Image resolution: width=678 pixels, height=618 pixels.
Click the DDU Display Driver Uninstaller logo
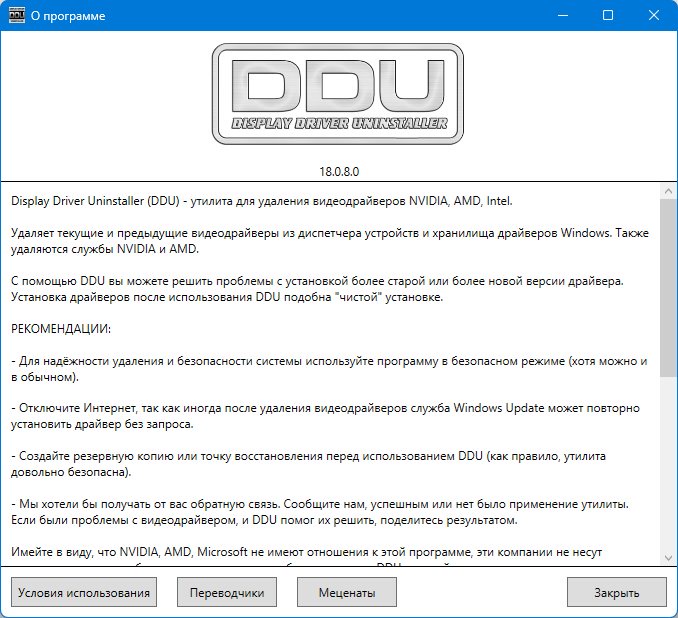coord(338,94)
